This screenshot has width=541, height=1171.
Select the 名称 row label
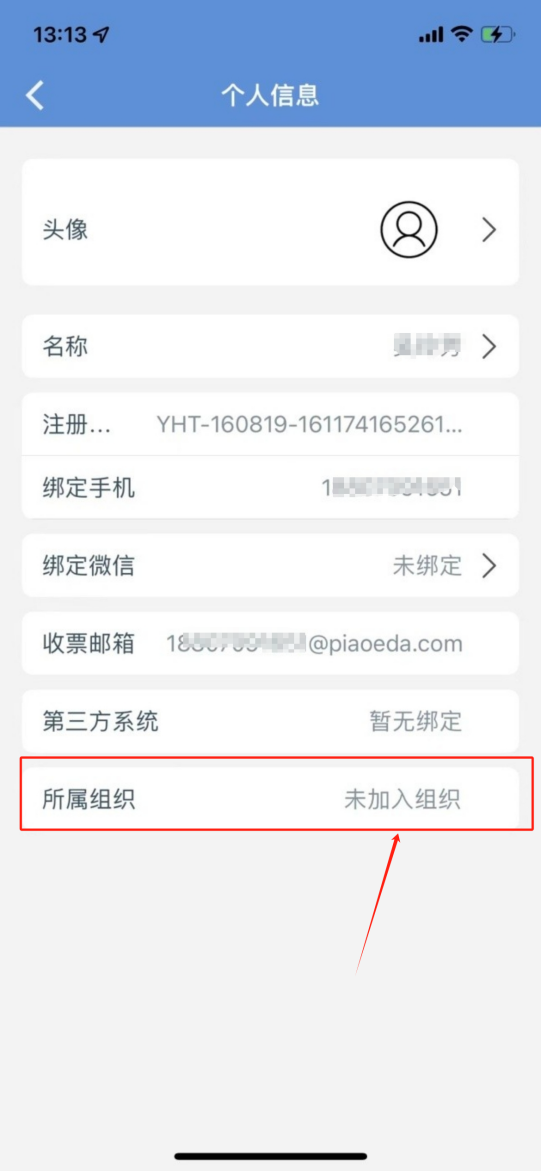[66, 347]
